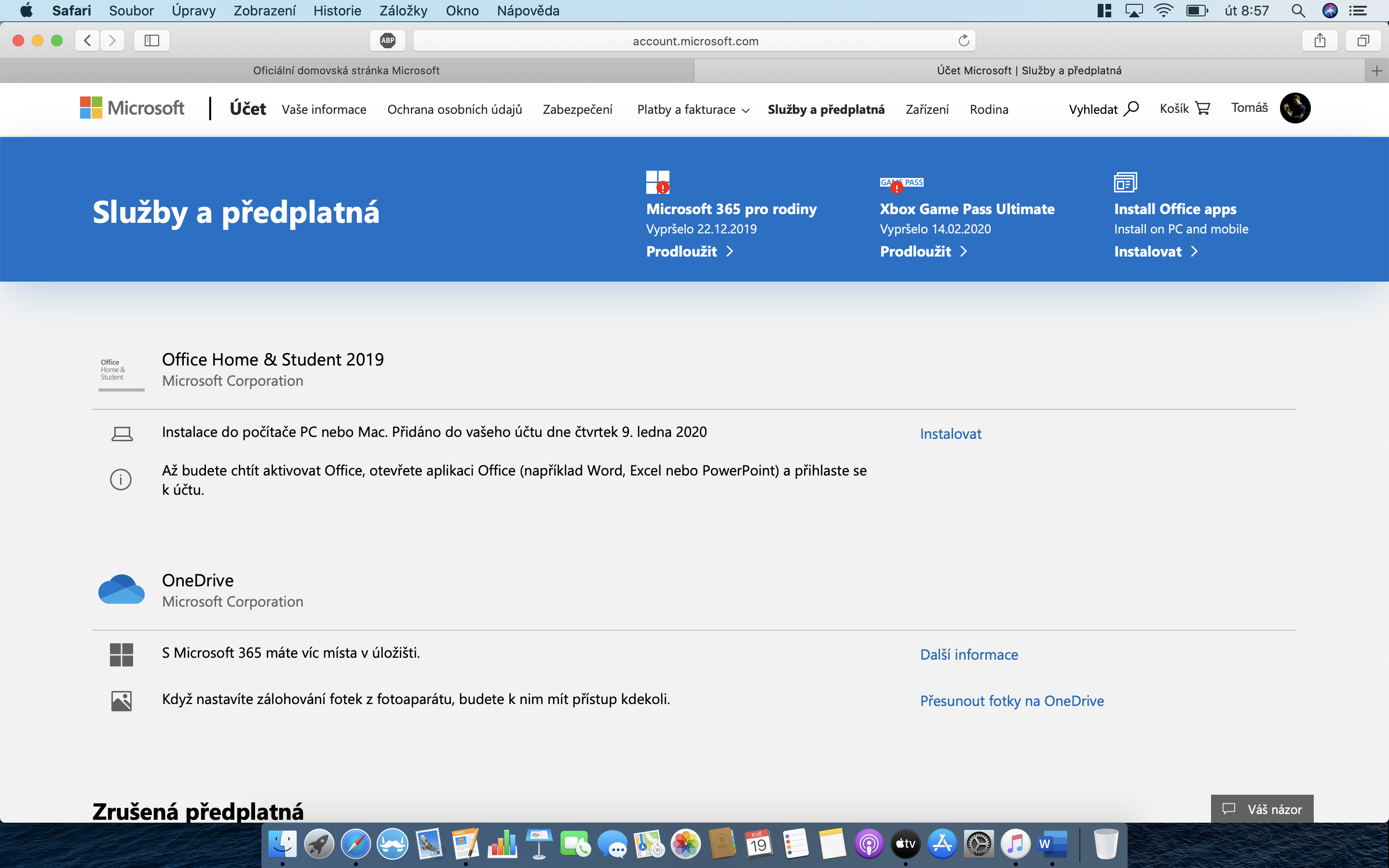Open Další informace for OneDrive storage

pos(969,654)
